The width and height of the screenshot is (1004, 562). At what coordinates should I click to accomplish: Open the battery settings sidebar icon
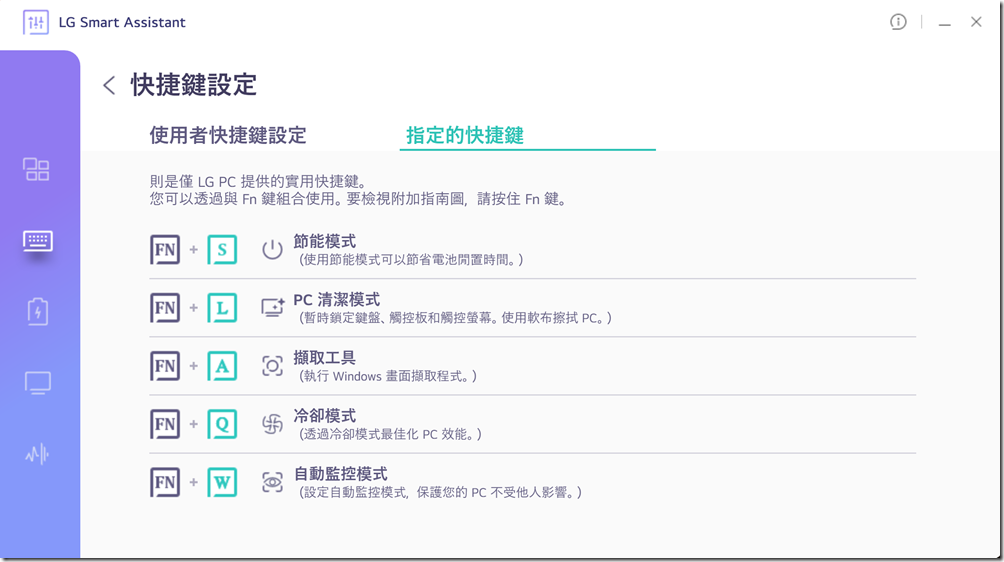pyautogui.click(x=37, y=311)
